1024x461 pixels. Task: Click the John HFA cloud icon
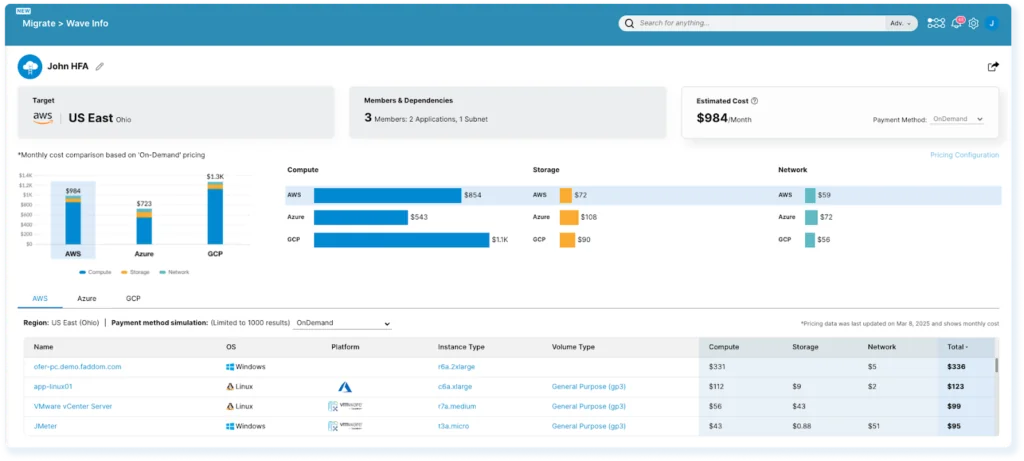[x=29, y=67]
